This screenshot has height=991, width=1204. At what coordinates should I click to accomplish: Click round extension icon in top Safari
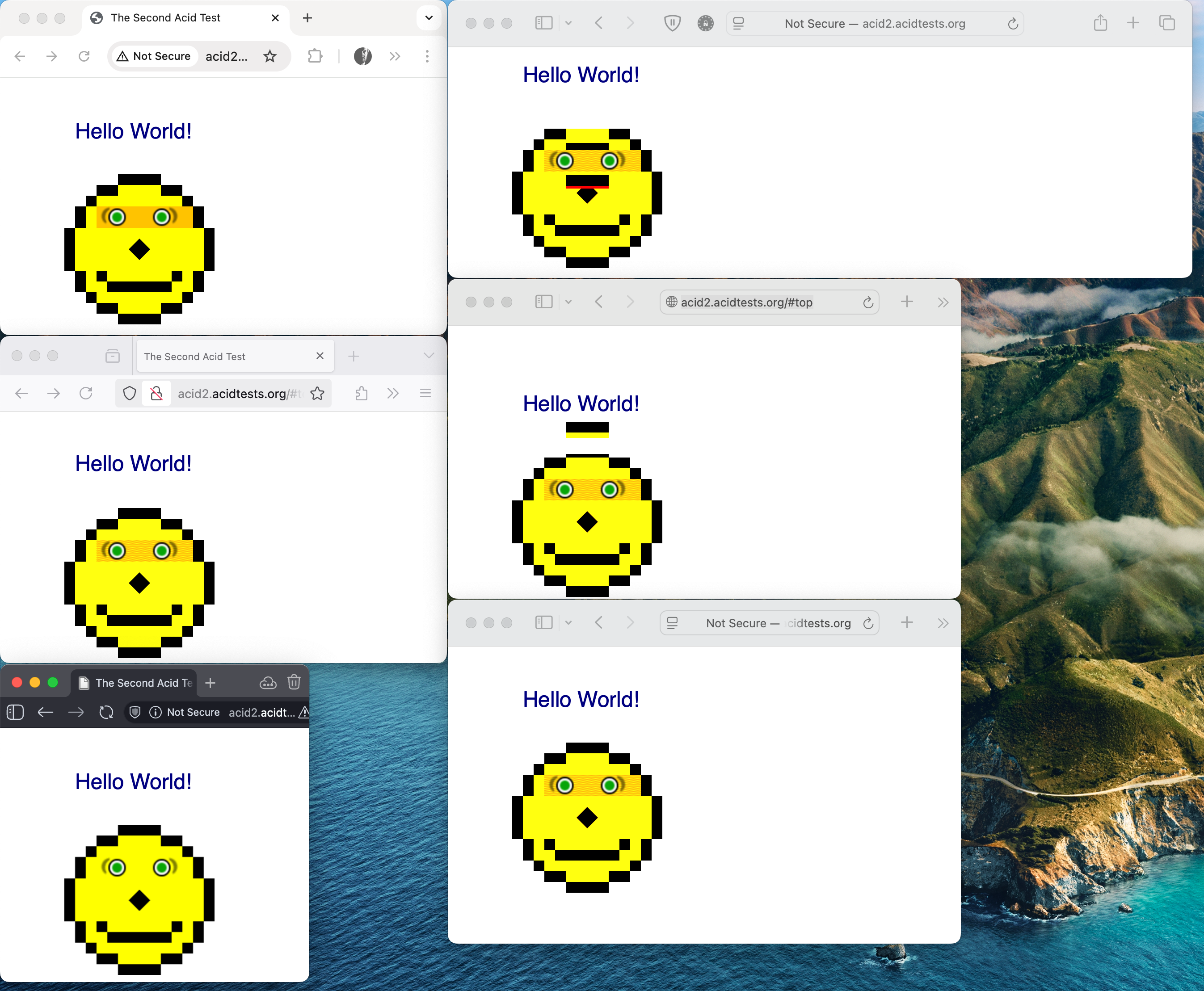706,23
